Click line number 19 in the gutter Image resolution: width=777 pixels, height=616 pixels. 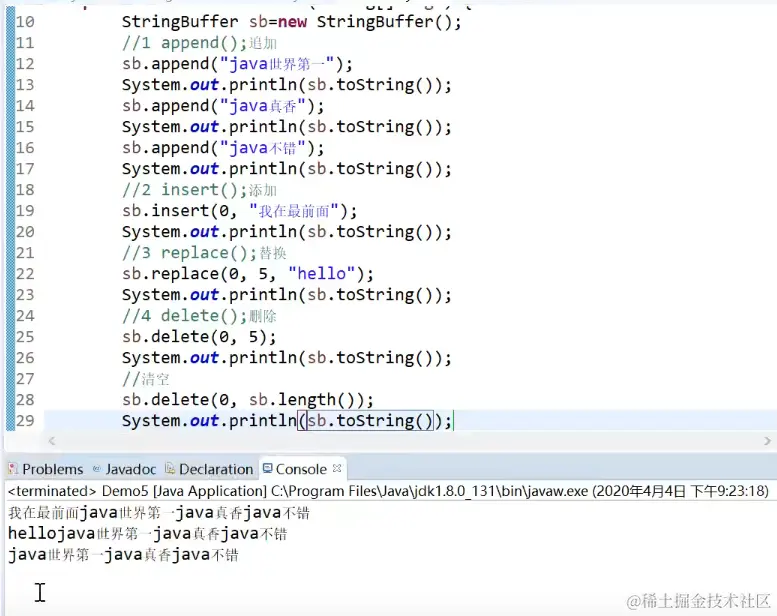point(25,211)
